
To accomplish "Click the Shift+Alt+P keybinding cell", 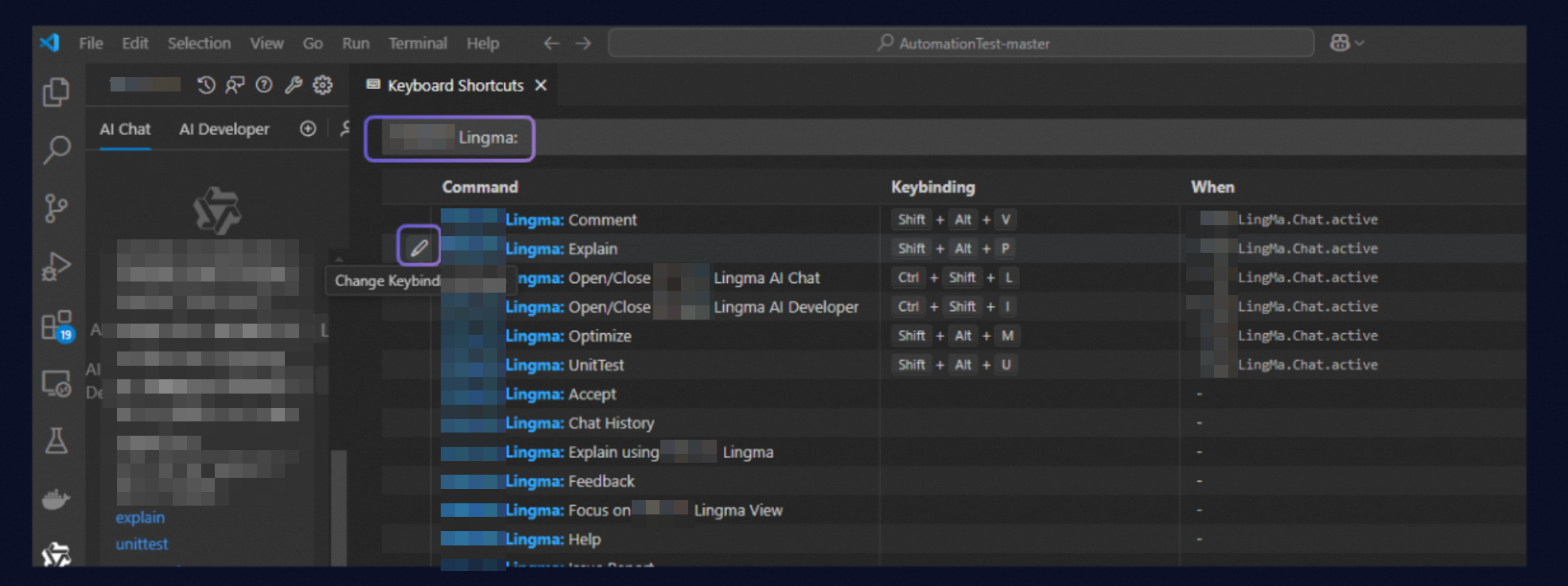I will tap(955, 249).
